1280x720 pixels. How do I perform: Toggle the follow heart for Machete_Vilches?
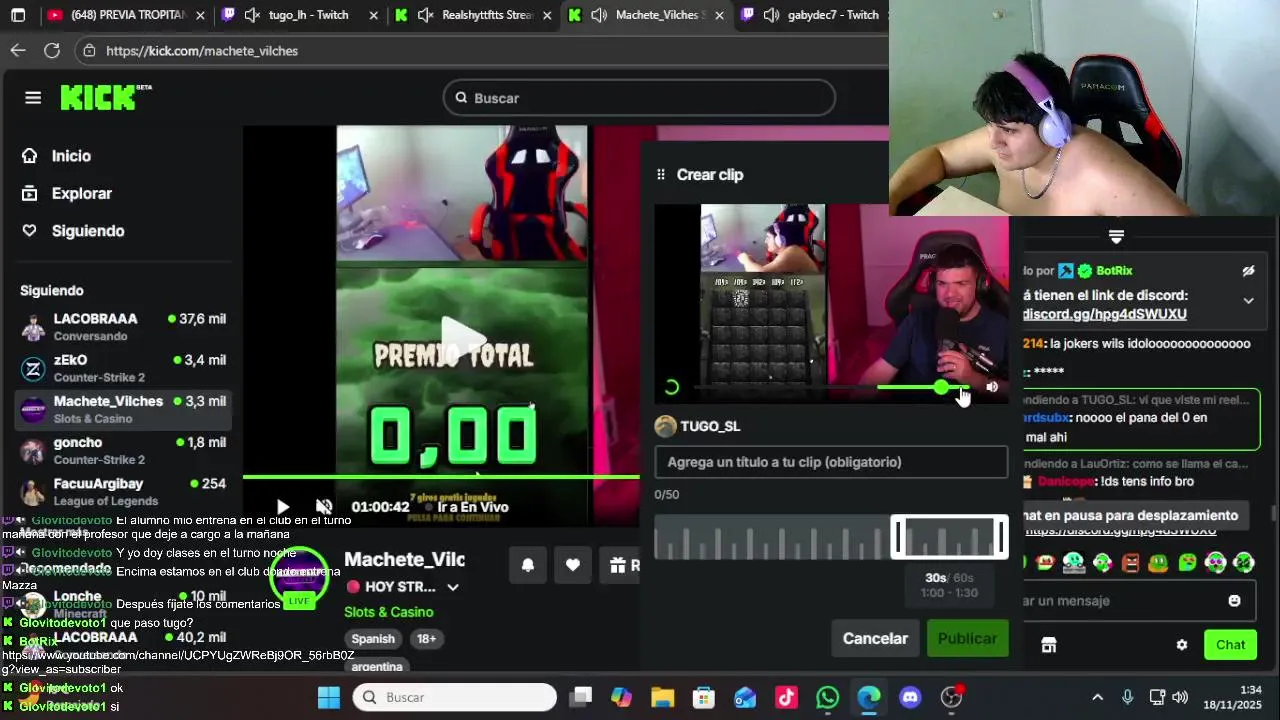click(x=573, y=565)
